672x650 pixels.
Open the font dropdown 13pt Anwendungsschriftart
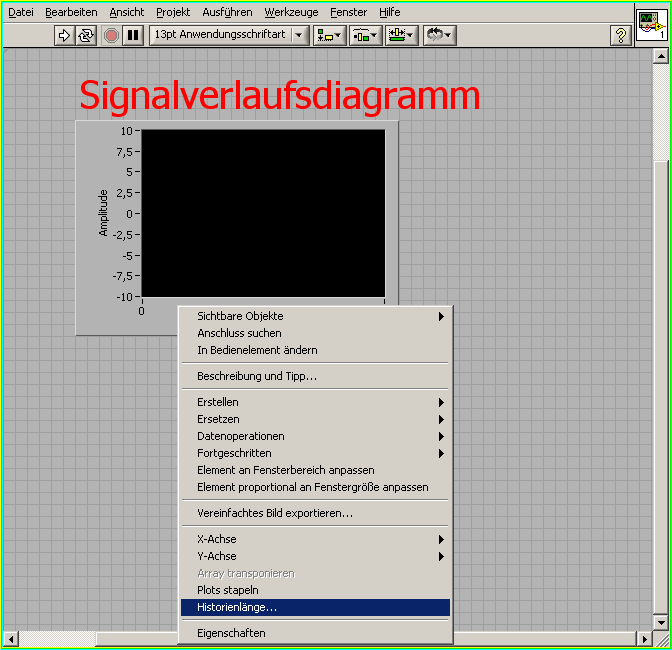pyautogui.click(x=229, y=35)
